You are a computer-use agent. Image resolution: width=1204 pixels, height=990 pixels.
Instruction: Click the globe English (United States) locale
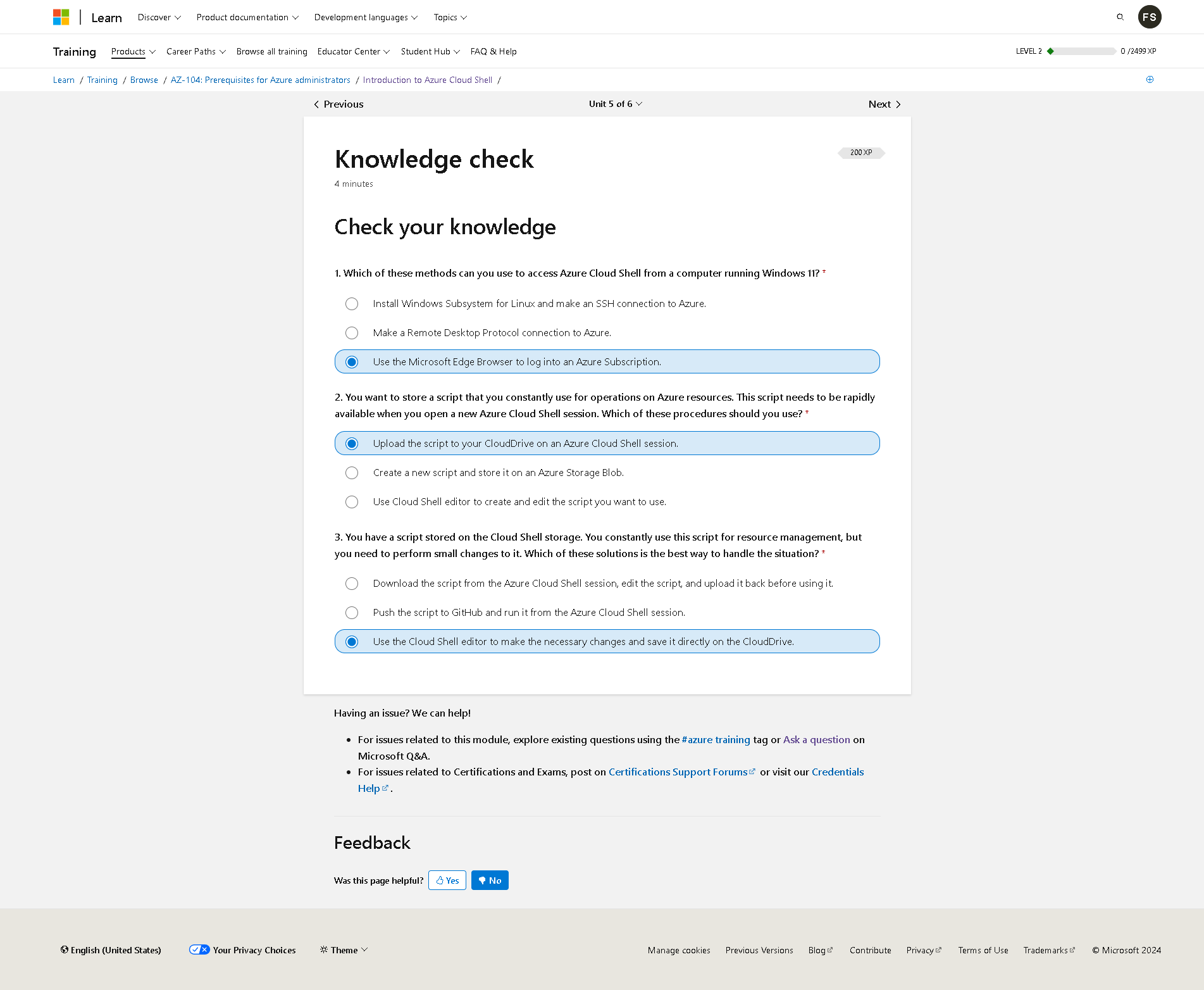111,950
